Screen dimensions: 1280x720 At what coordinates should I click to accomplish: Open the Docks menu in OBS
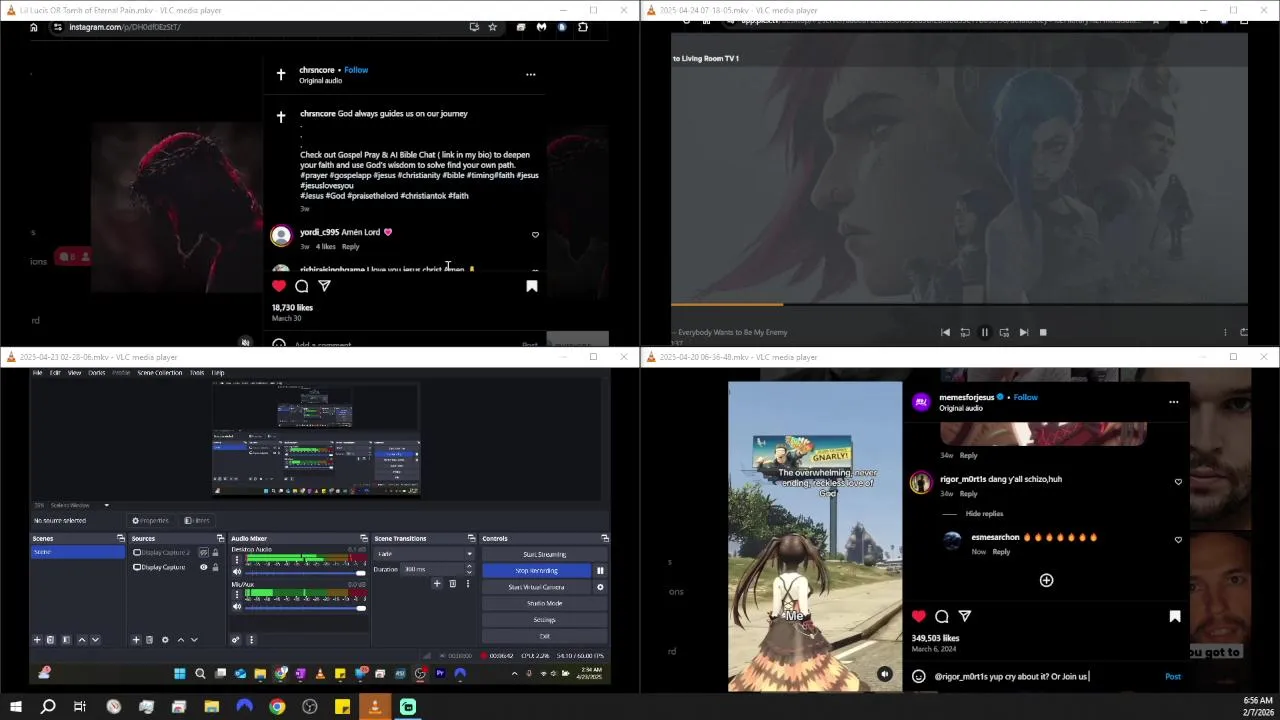97,373
